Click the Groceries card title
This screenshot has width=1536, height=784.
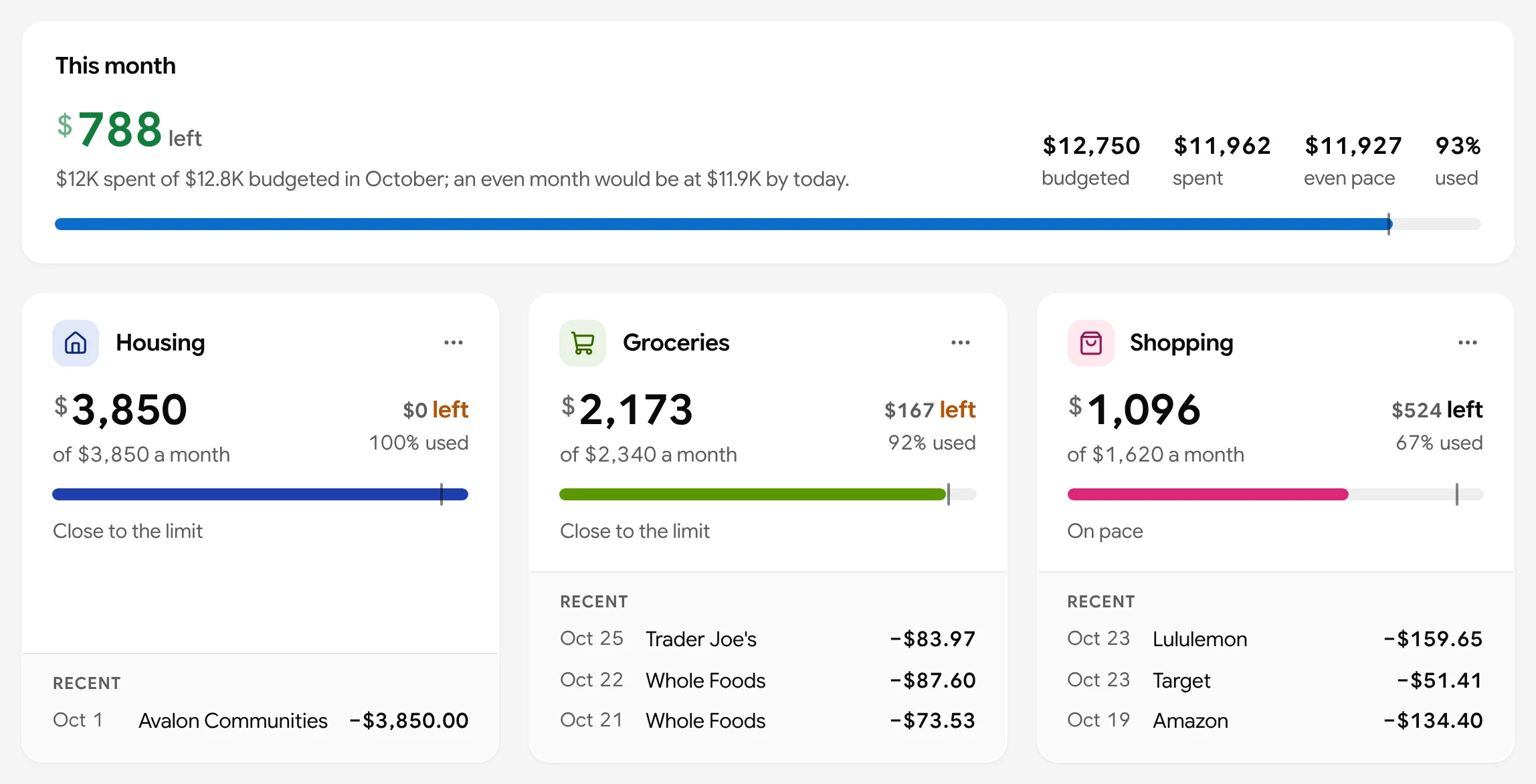pyautogui.click(x=676, y=342)
